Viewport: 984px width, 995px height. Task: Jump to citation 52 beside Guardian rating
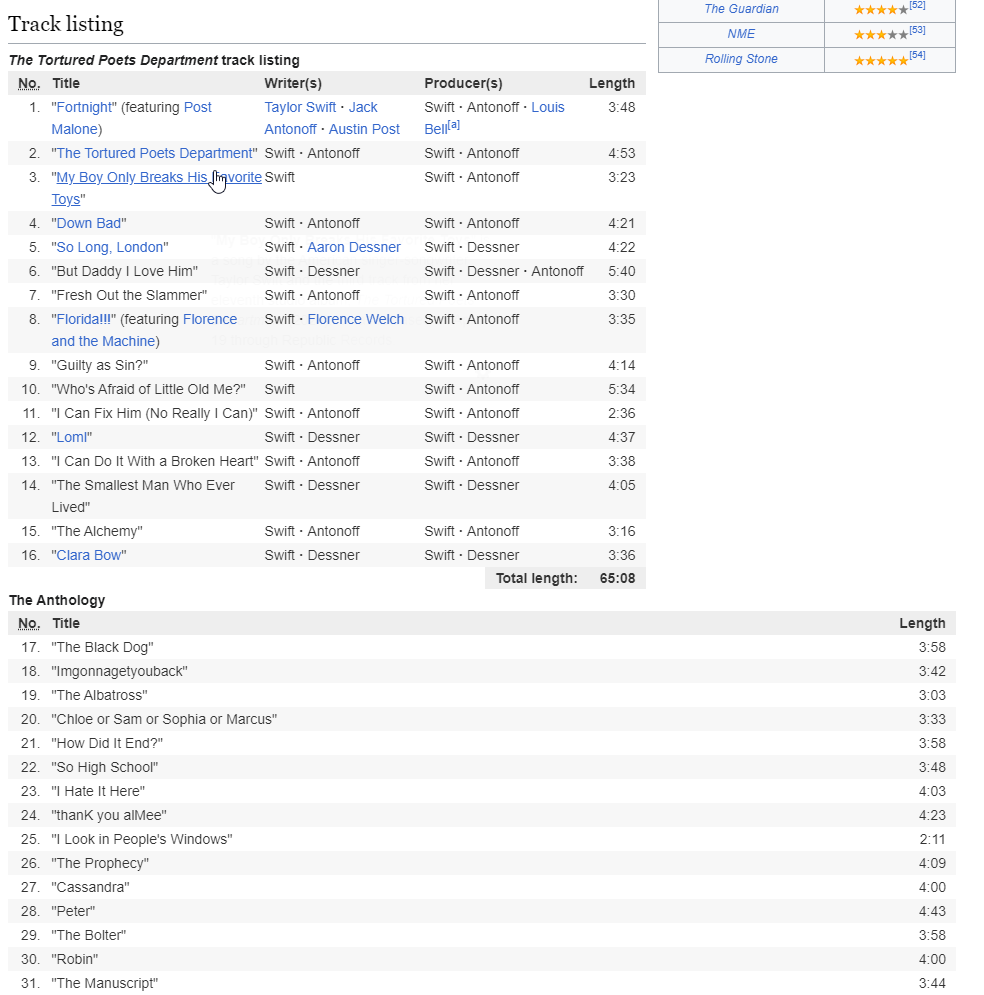coord(917,5)
